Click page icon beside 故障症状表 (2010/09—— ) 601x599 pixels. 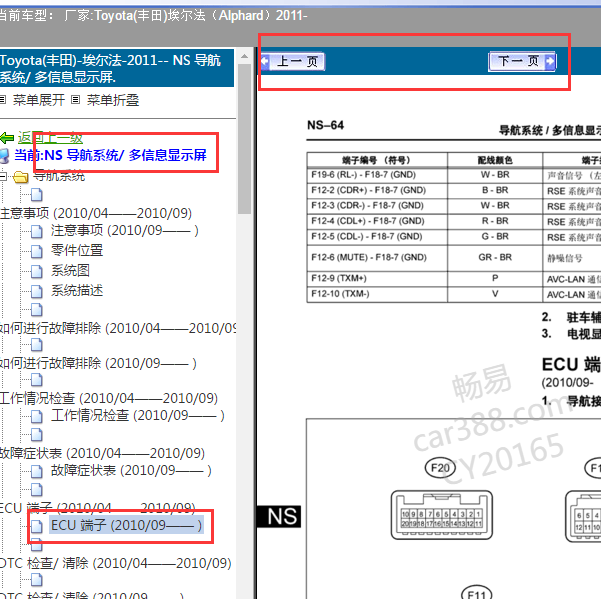pyautogui.click(x=36, y=471)
